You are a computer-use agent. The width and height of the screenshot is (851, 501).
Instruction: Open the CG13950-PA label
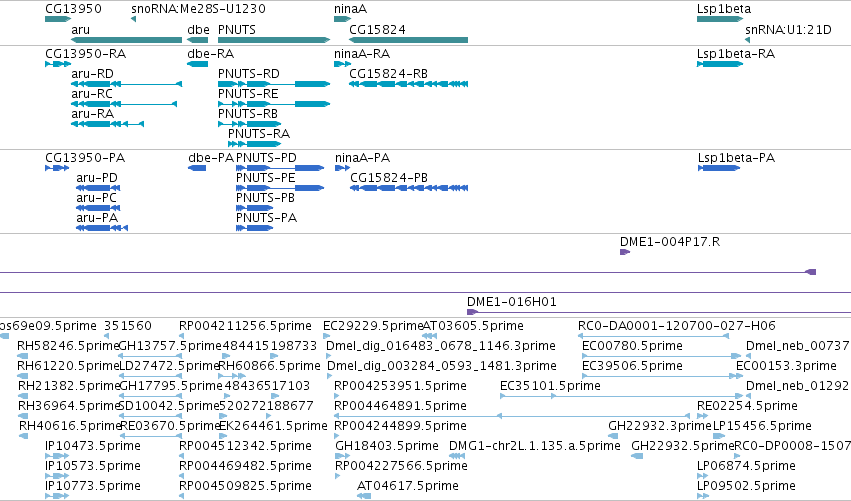(x=85, y=158)
